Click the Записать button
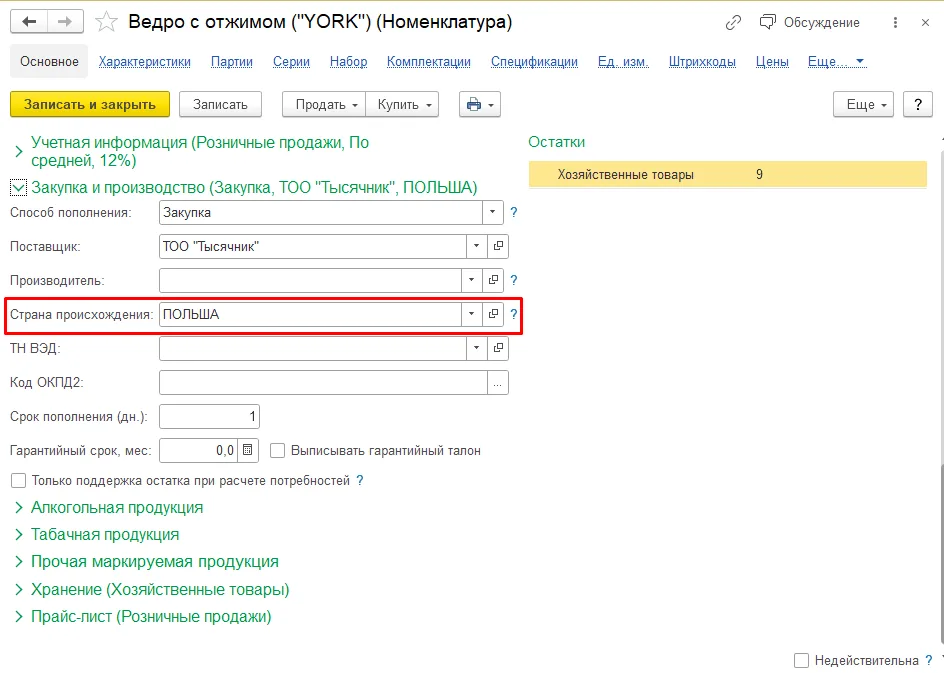 (220, 105)
